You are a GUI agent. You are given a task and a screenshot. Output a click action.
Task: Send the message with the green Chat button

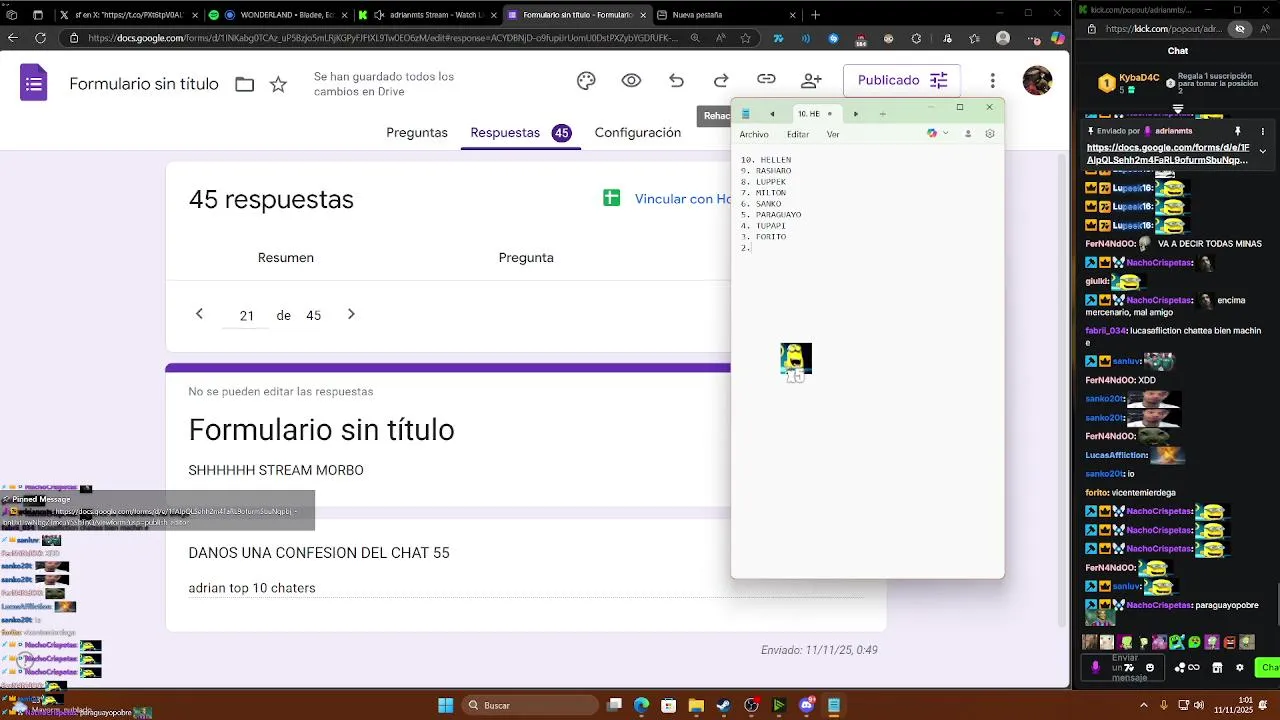(1270, 668)
